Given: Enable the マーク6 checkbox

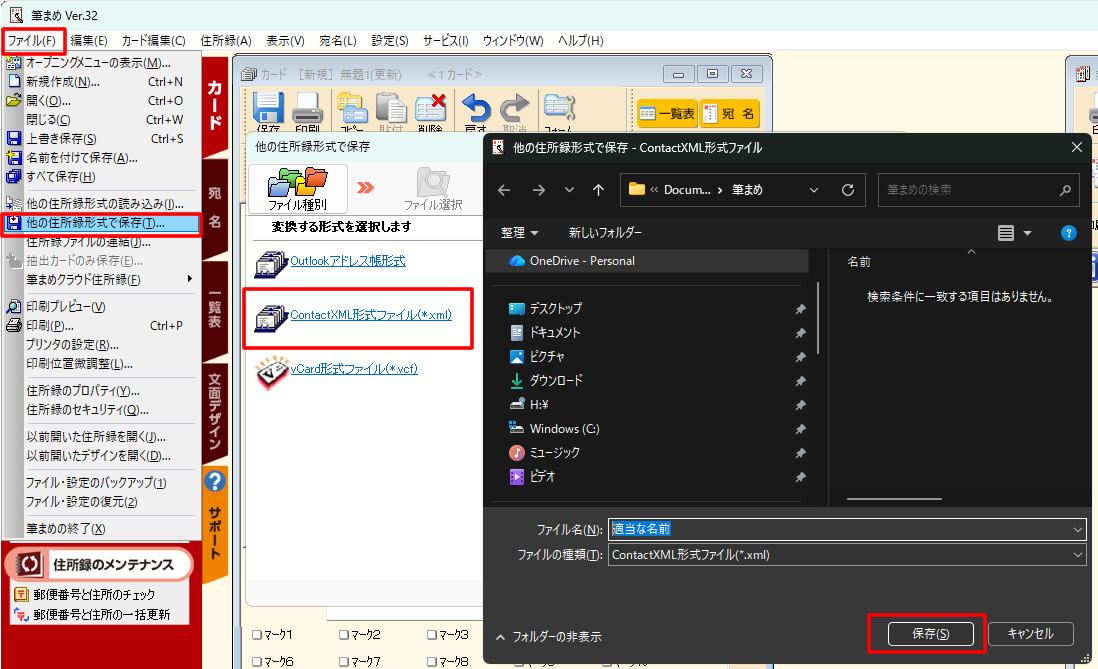Looking at the screenshot, I should 258,661.
